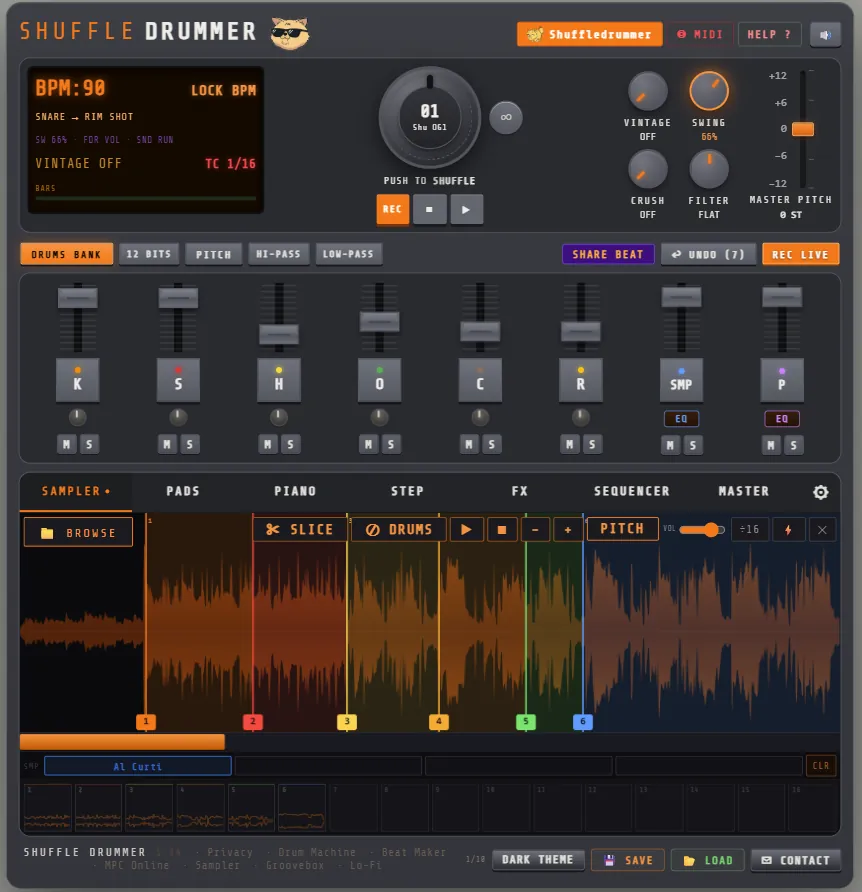Click the REC LIVE button

801,254
